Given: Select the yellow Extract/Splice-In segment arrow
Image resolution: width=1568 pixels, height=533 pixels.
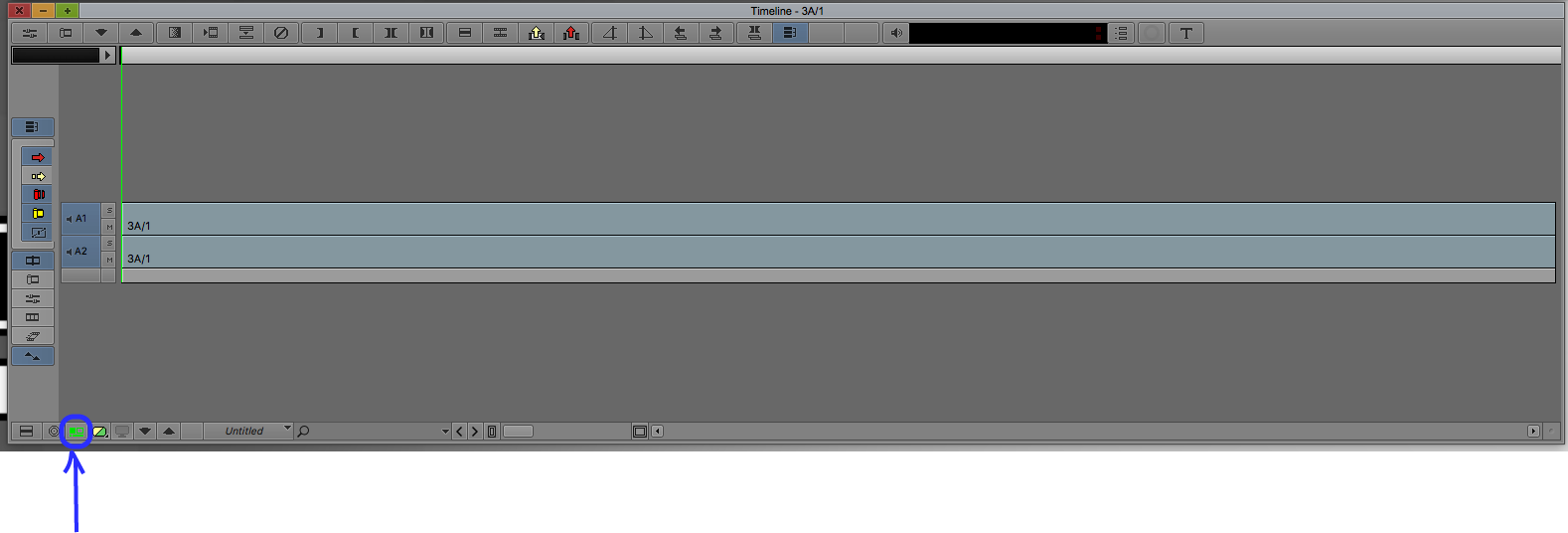Looking at the screenshot, I should (38, 176).
